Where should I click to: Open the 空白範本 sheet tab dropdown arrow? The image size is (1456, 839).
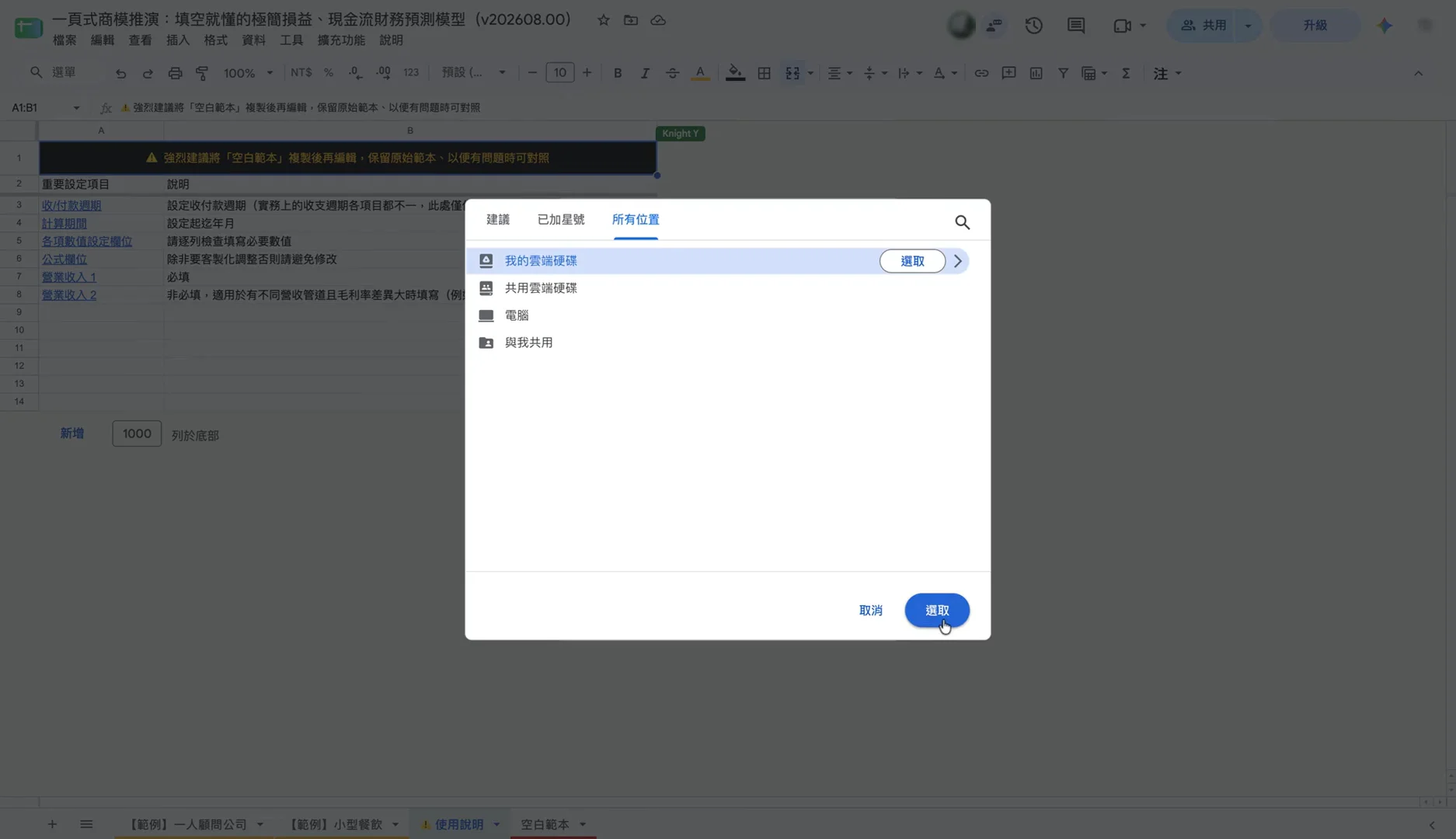pos(583,825)
